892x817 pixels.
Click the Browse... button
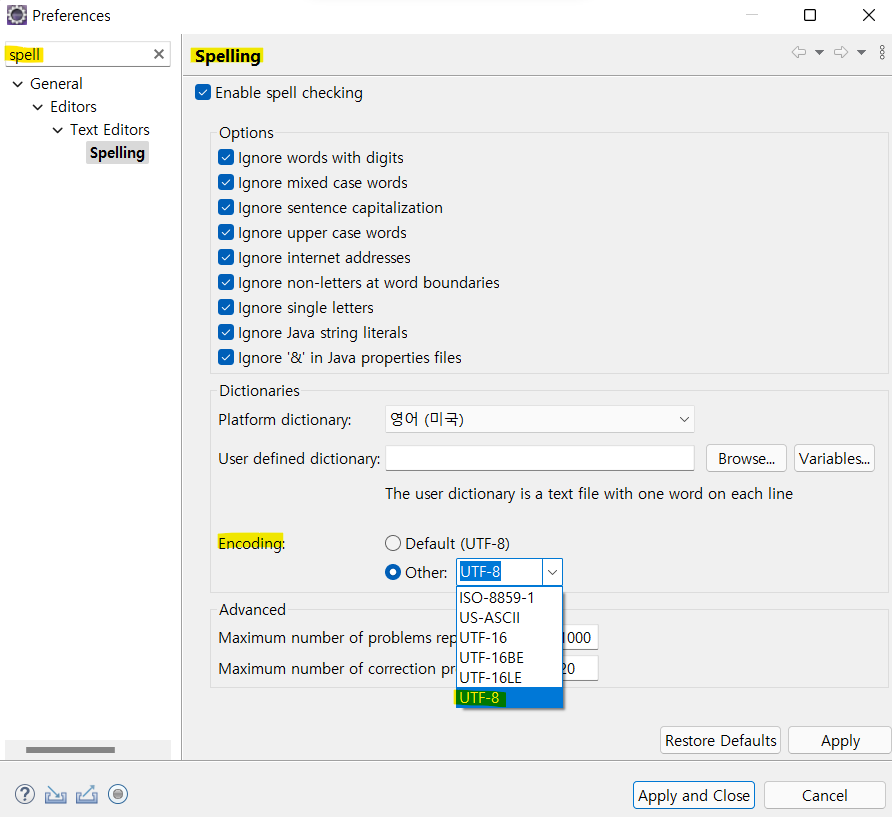pos(746,458)
